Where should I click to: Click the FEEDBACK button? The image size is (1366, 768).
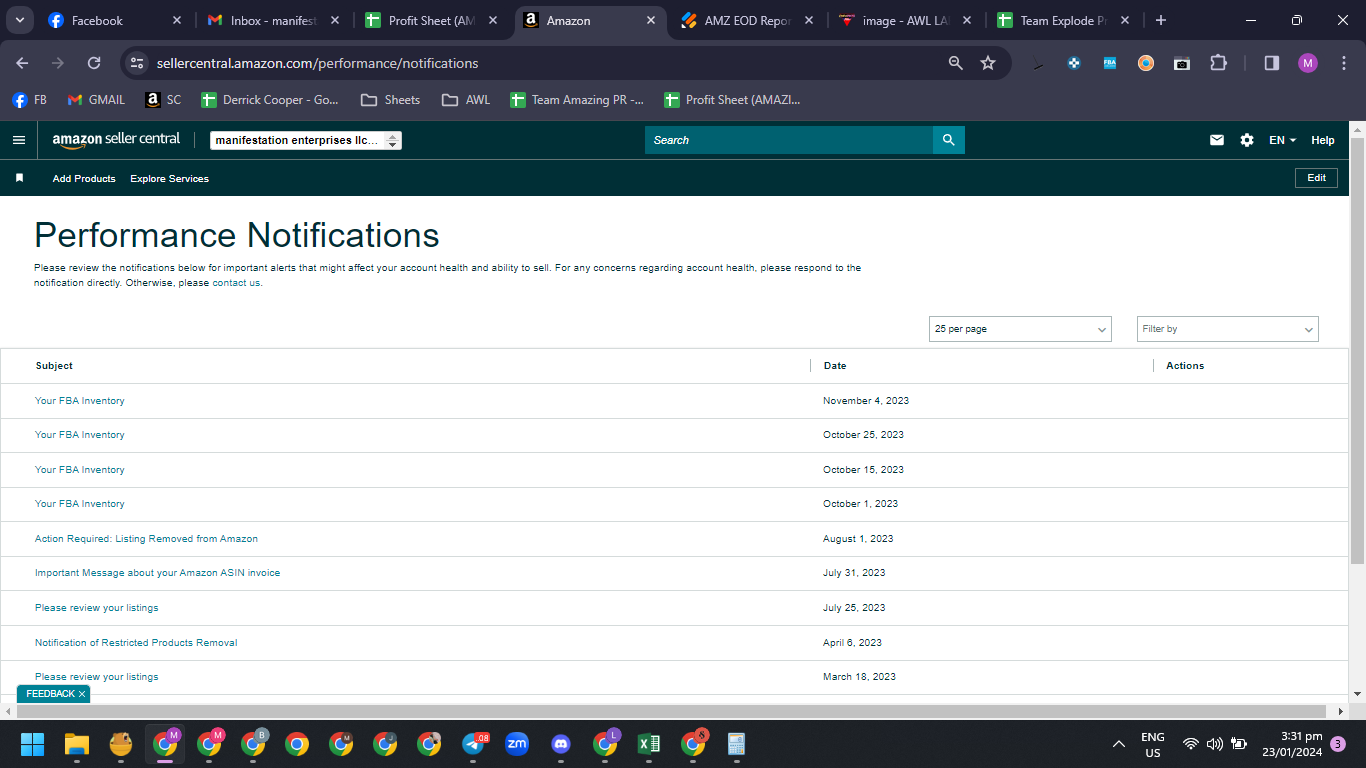[50, 694]
